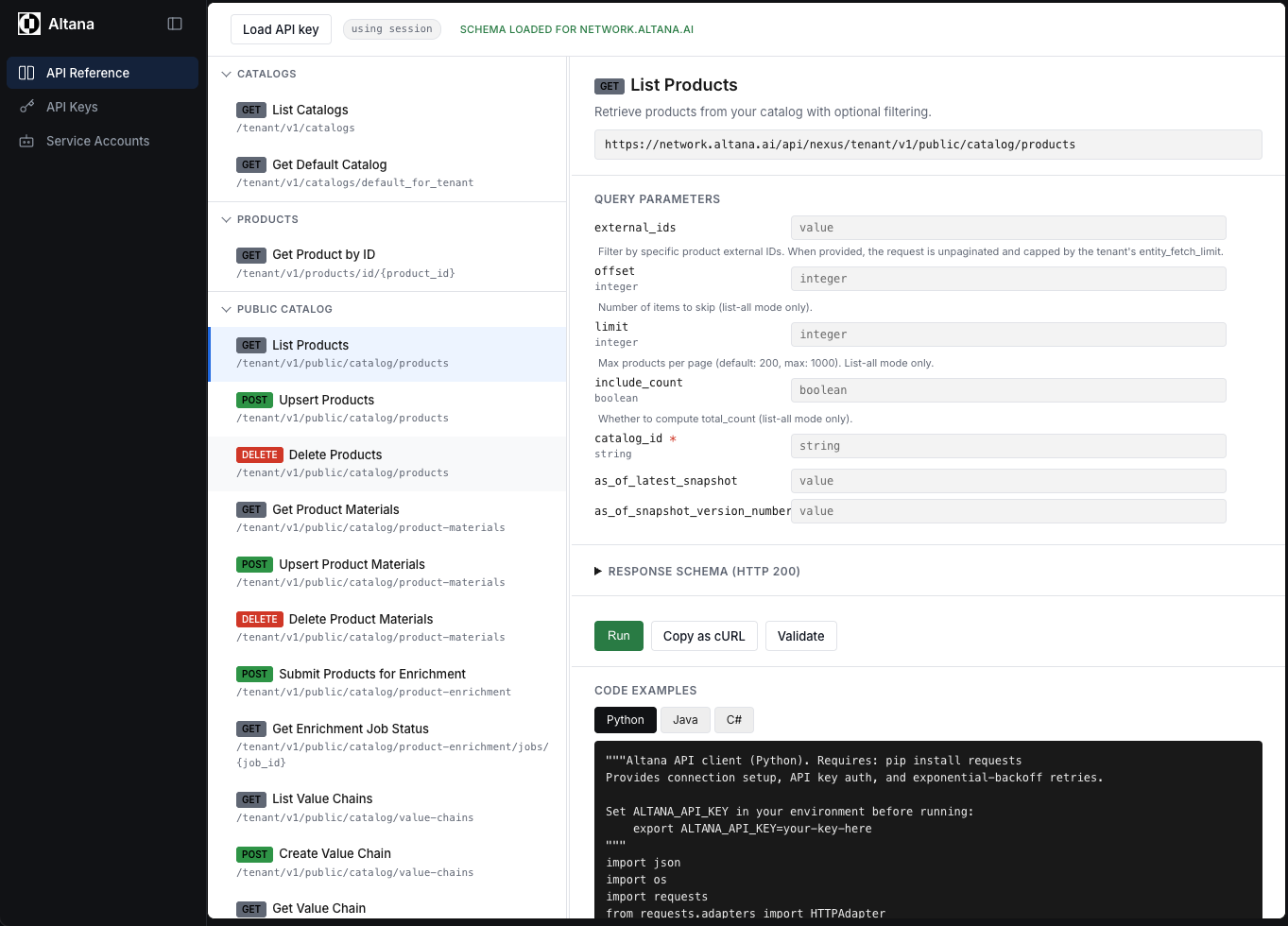Screen dimensions: 1288x926
Task: Select Get Enrichment Job Status endpoint
Action: click(387, 746)
